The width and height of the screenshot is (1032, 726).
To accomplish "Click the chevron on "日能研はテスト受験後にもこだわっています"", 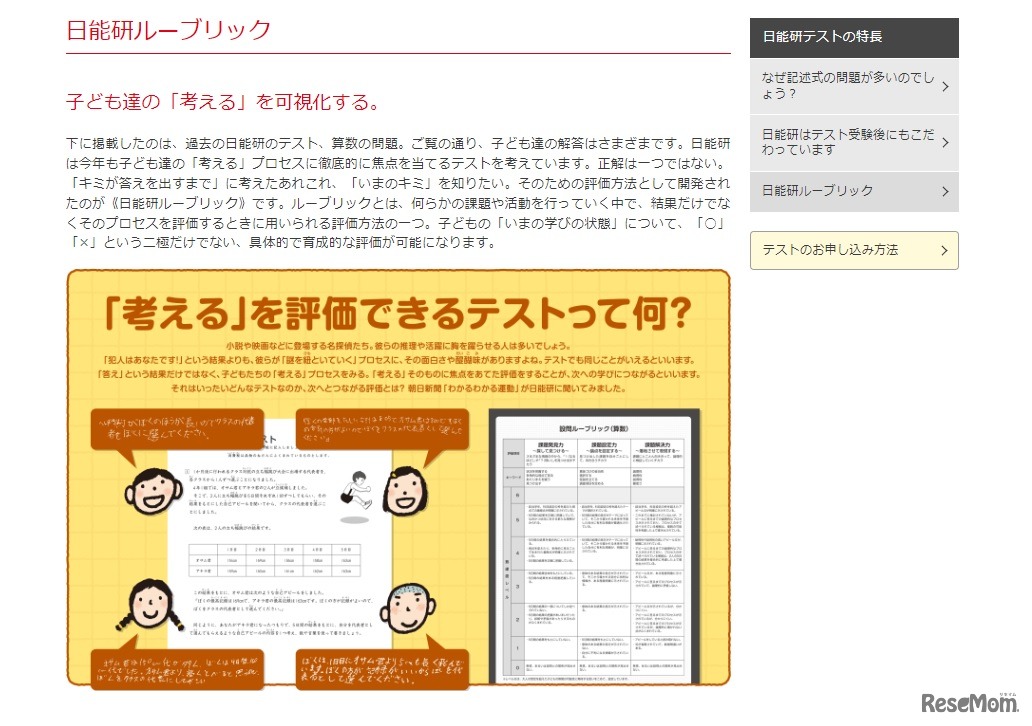I will click(946, 143).
